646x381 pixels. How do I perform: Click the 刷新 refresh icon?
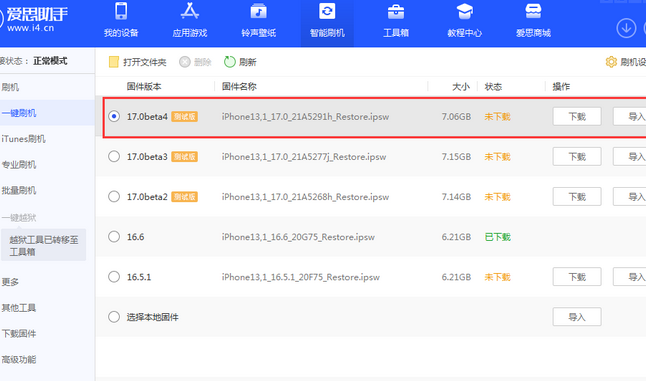point(229,62)
